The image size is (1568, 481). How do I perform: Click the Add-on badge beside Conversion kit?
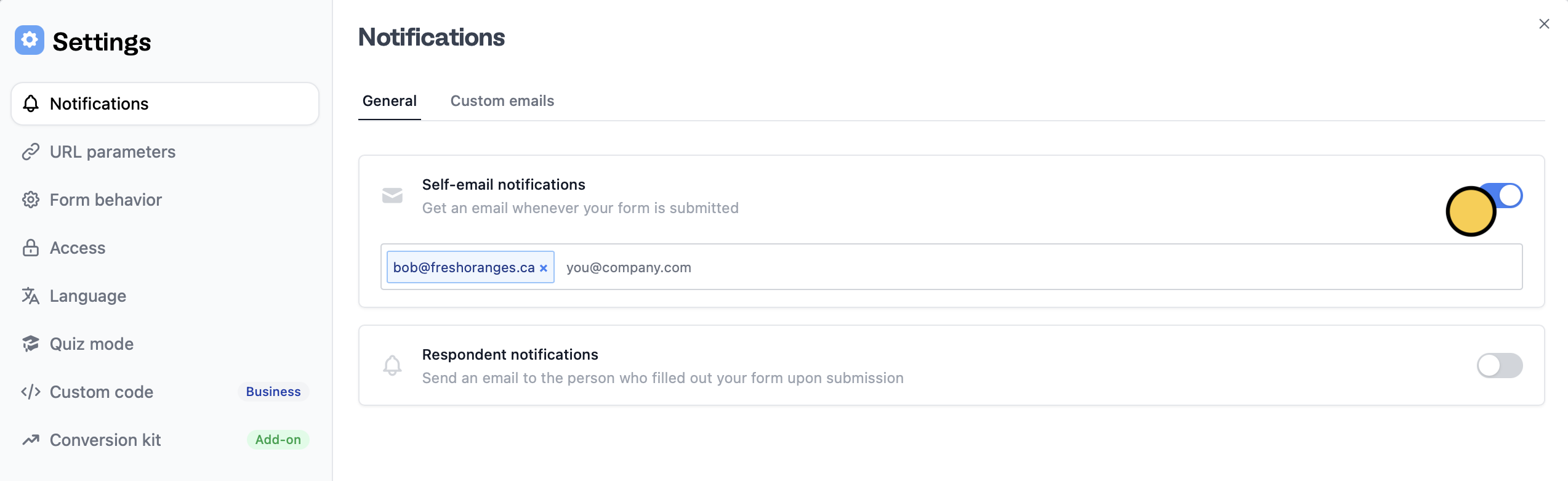tap(278, 440)
